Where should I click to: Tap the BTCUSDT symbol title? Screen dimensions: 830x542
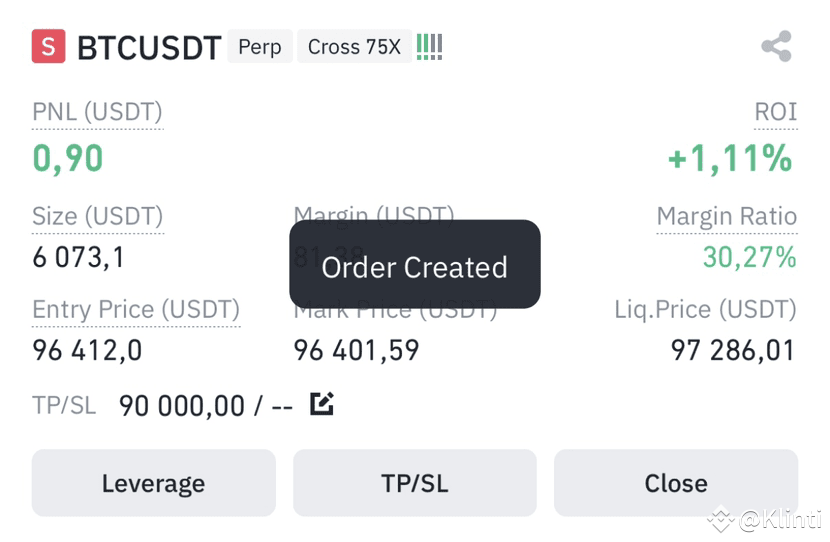(149, 48)
